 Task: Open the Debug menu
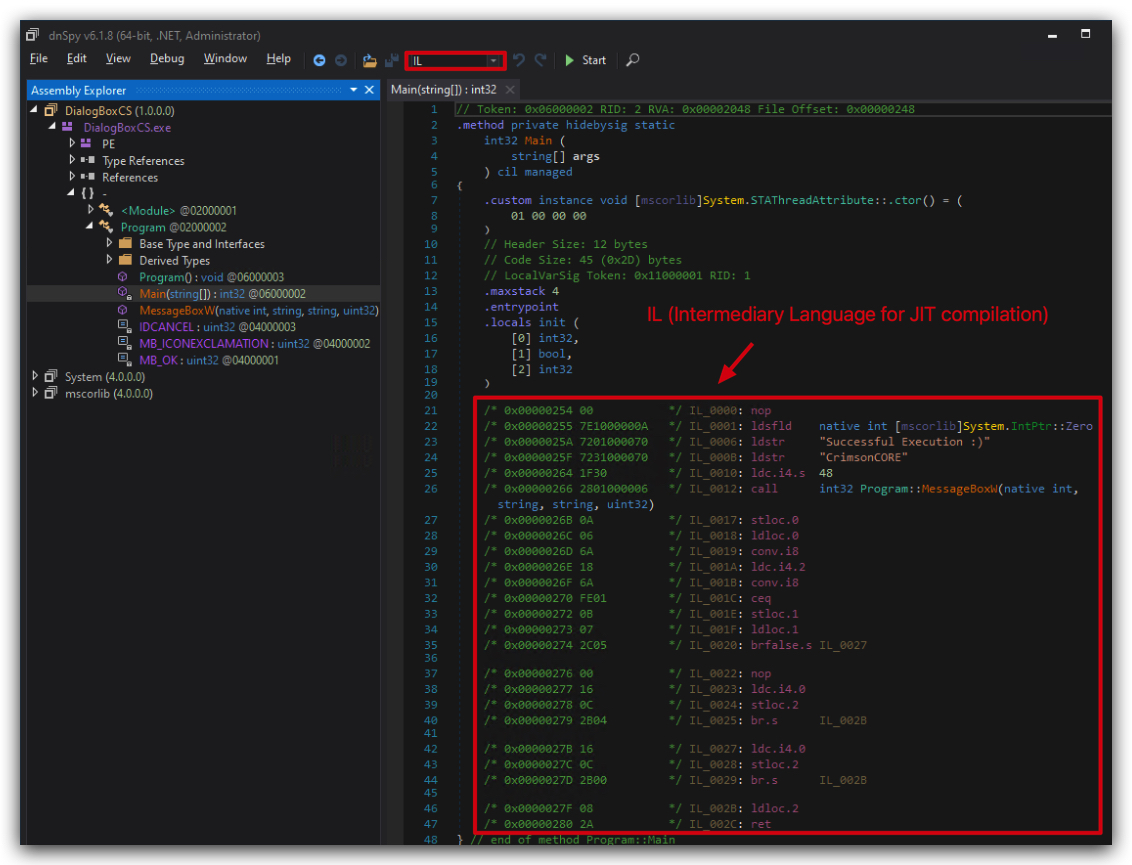point(167,58)
